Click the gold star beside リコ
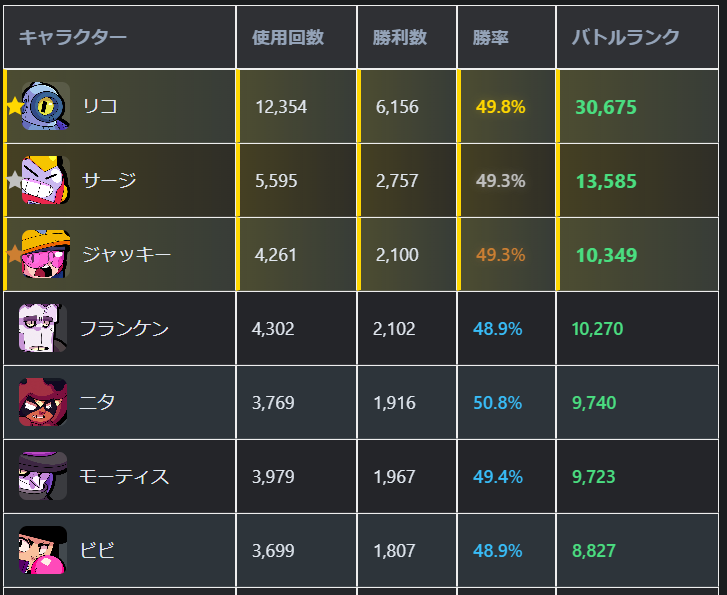This screenshot has width=727, height=595. click(x=14, y=106)
